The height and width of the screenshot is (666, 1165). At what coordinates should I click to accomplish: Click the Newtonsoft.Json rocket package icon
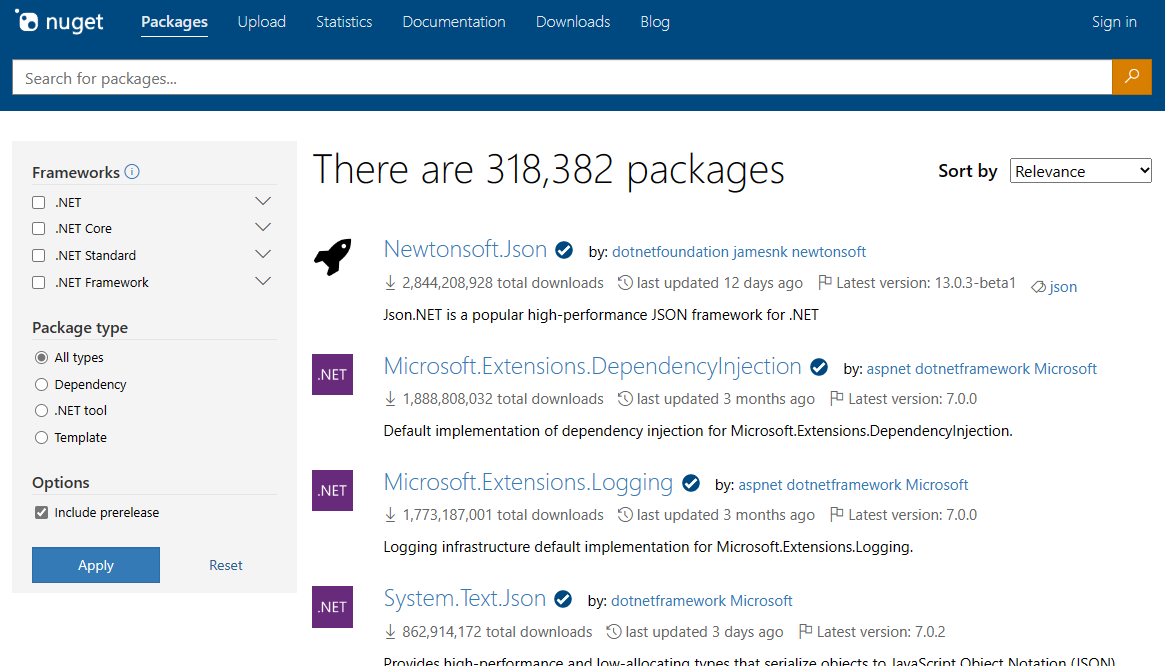point(332,257)
